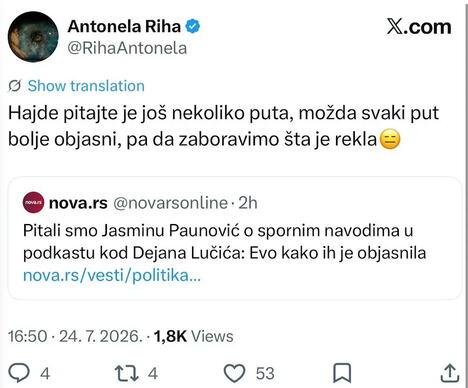Open Antonela Riha's profile avatar

pos(33,37)
